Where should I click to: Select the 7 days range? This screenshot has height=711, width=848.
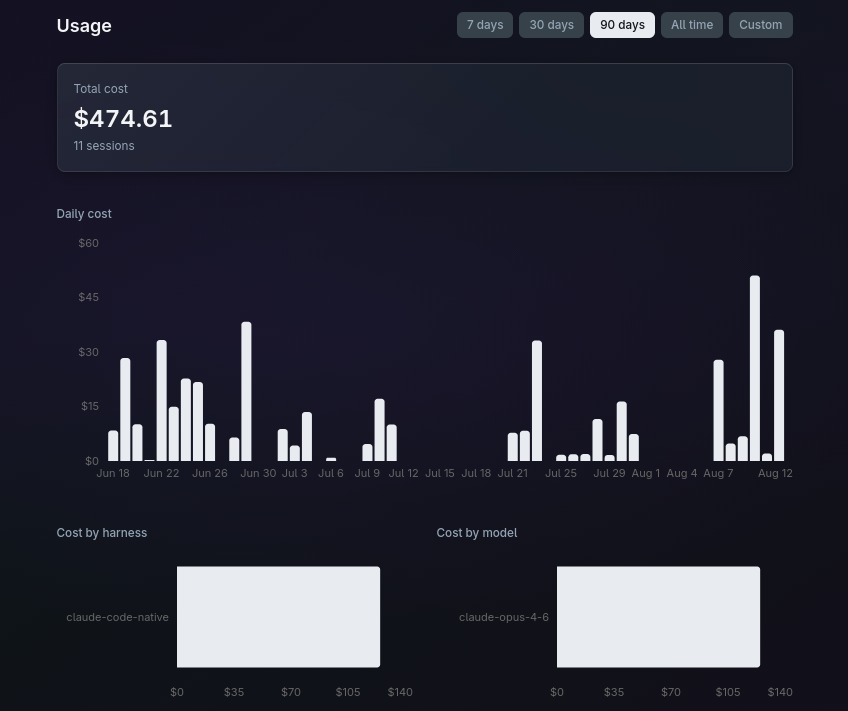click(485, 25)
